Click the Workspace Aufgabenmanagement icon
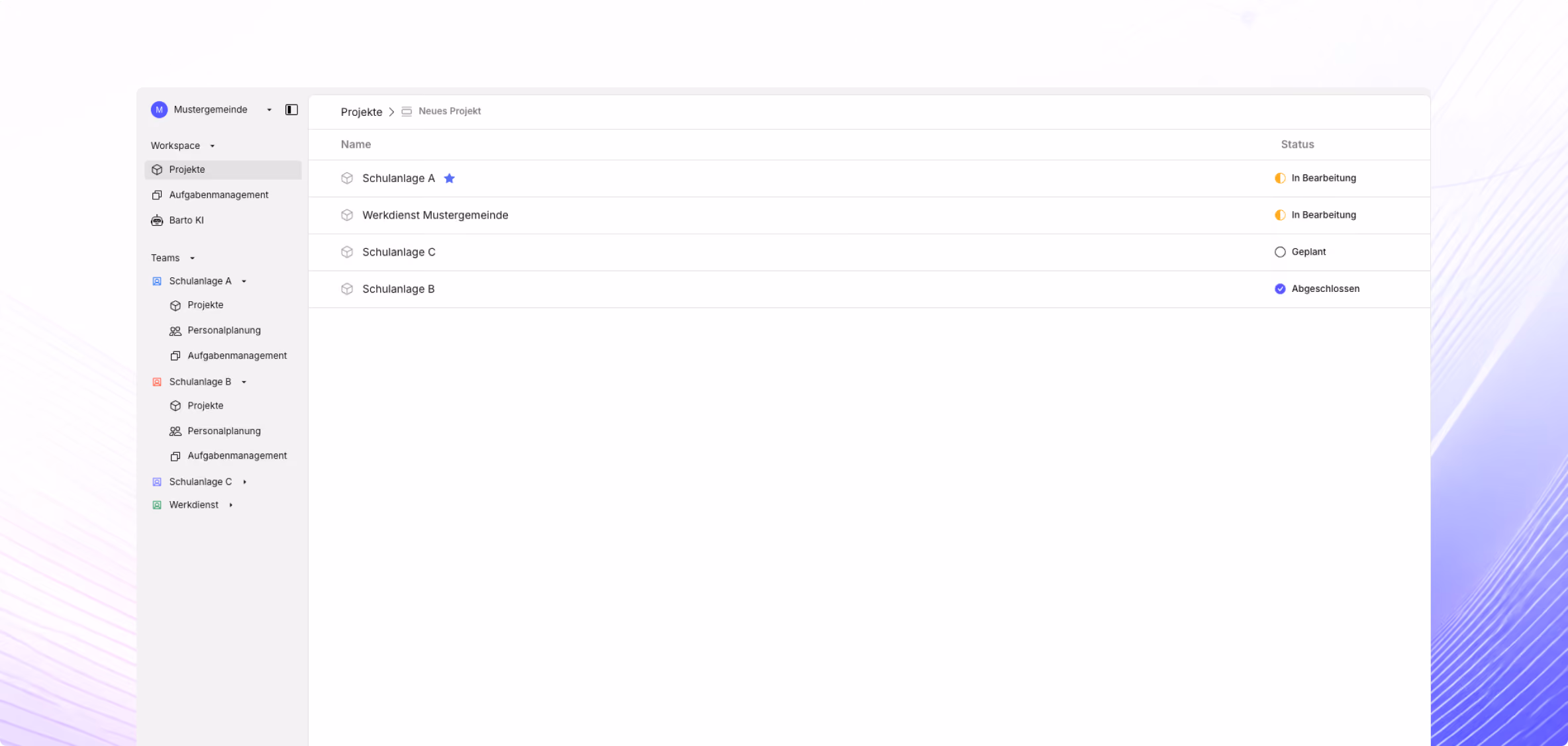The image size is (1568, 746). 157,195
